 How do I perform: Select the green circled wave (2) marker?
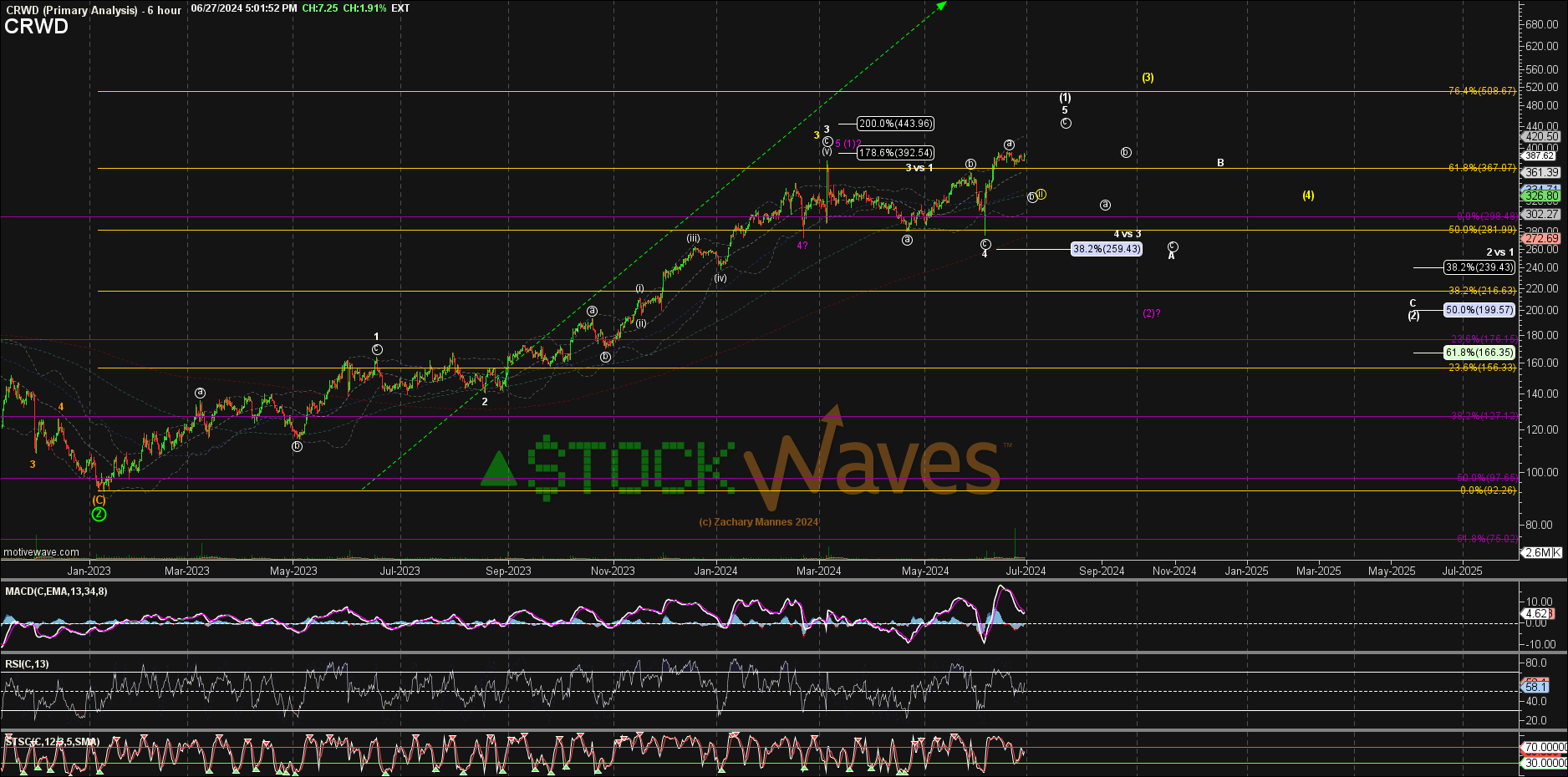point(98,515)
